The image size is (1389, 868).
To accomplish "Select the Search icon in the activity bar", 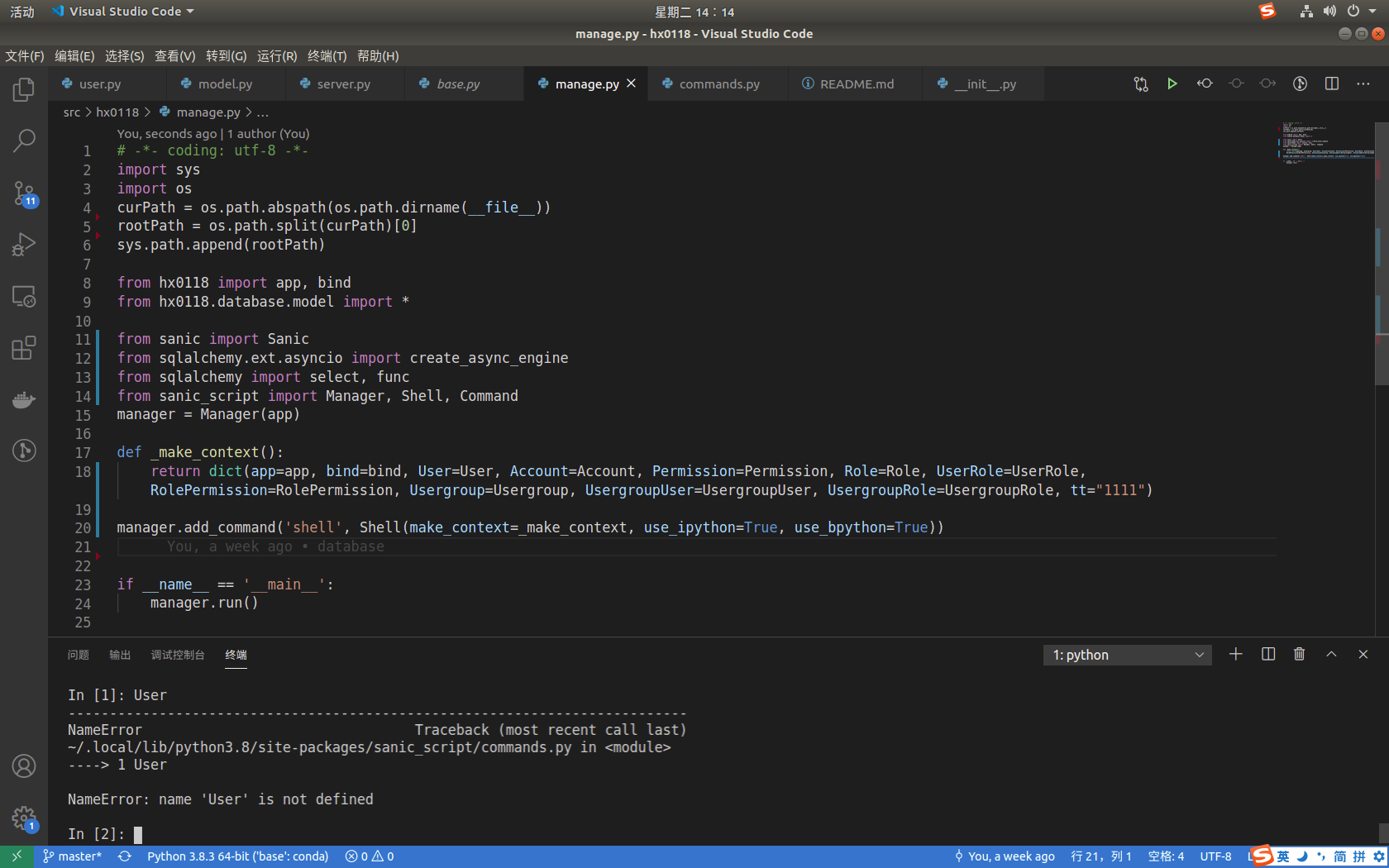I will (24, 141).
